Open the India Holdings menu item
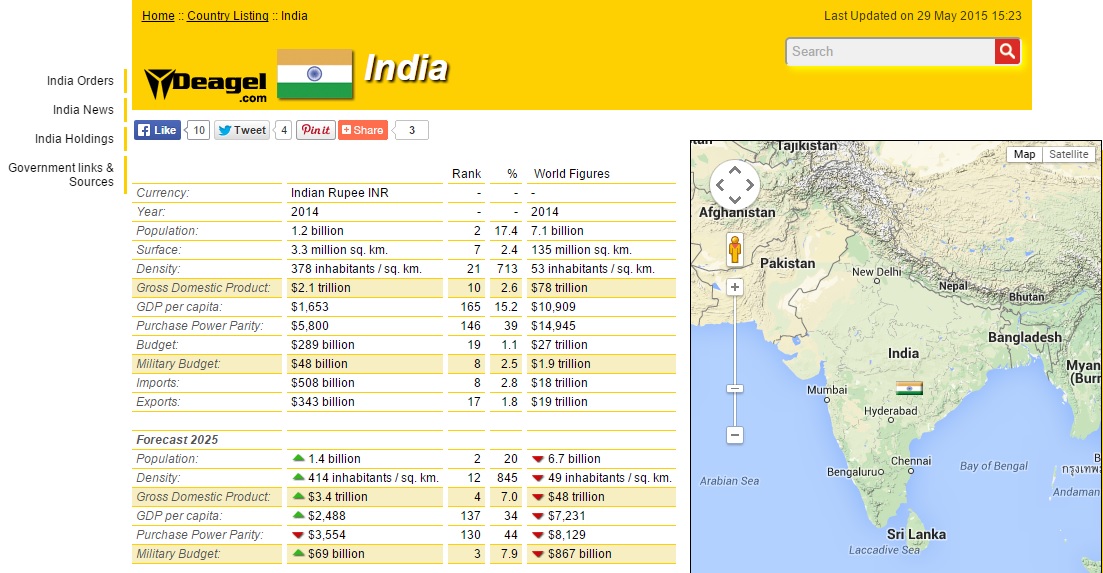 pyautogui.click(x=75, y=139)
